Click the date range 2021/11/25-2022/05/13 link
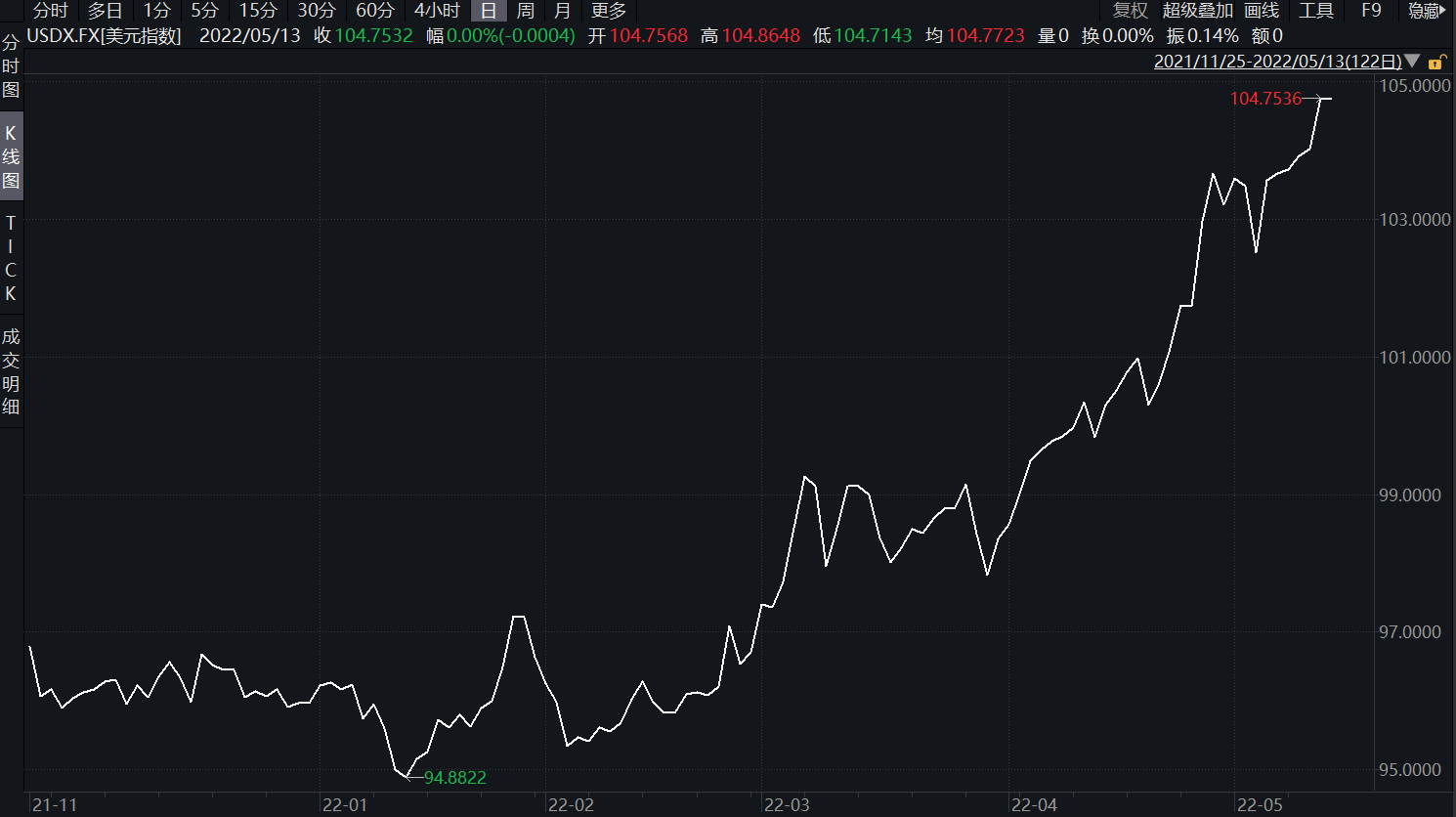The width and height of the screenshot is (1456, 817). (x=1278, y=62)
